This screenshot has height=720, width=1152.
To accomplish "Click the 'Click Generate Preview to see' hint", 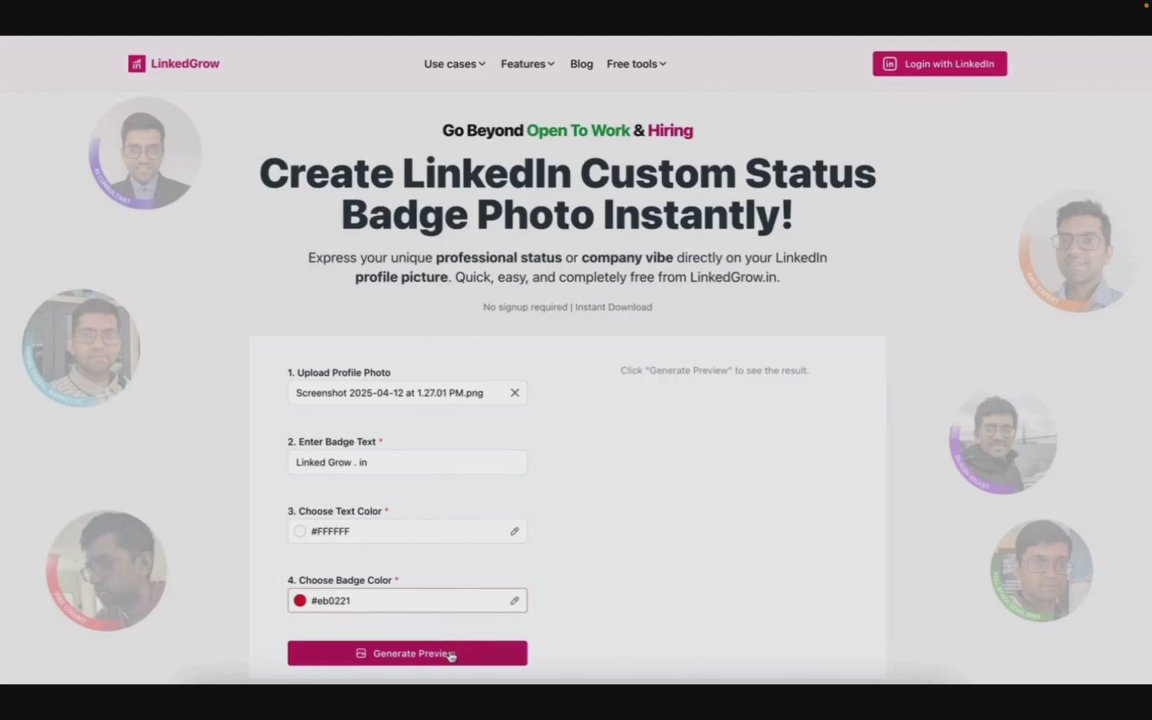I will click(x=714, y=370).
